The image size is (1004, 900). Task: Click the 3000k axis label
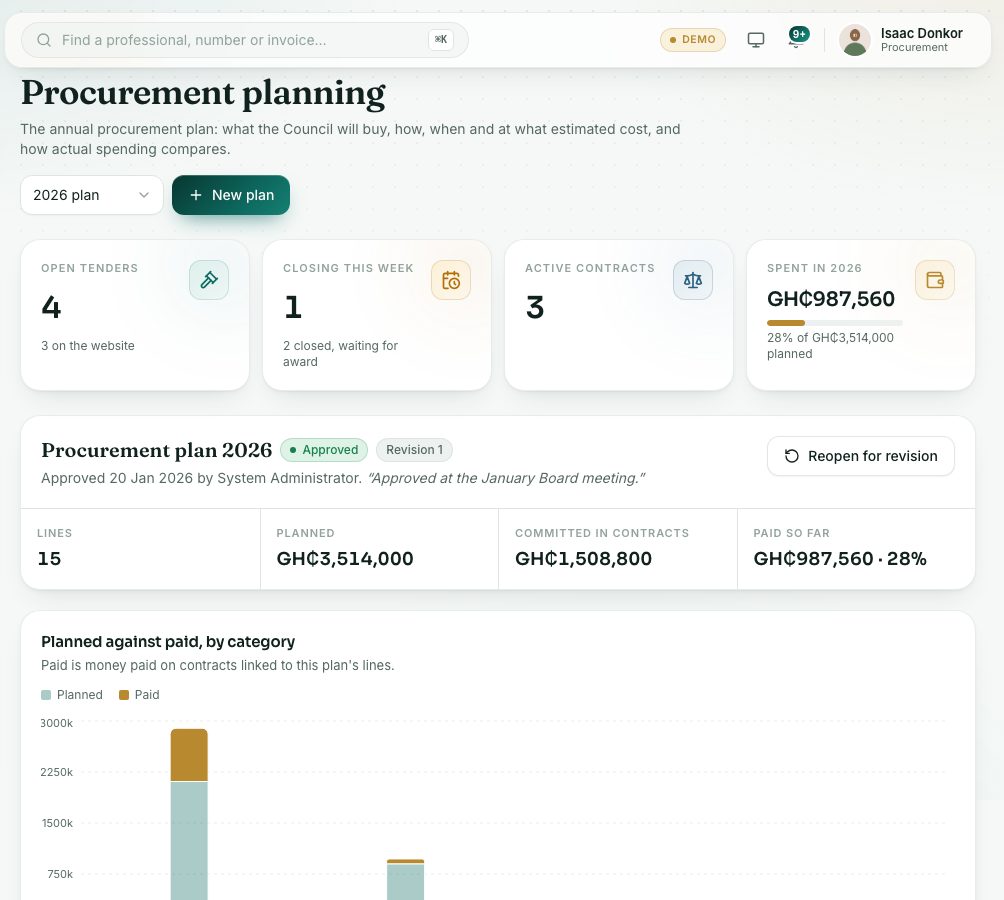click(x=56, y=723)
